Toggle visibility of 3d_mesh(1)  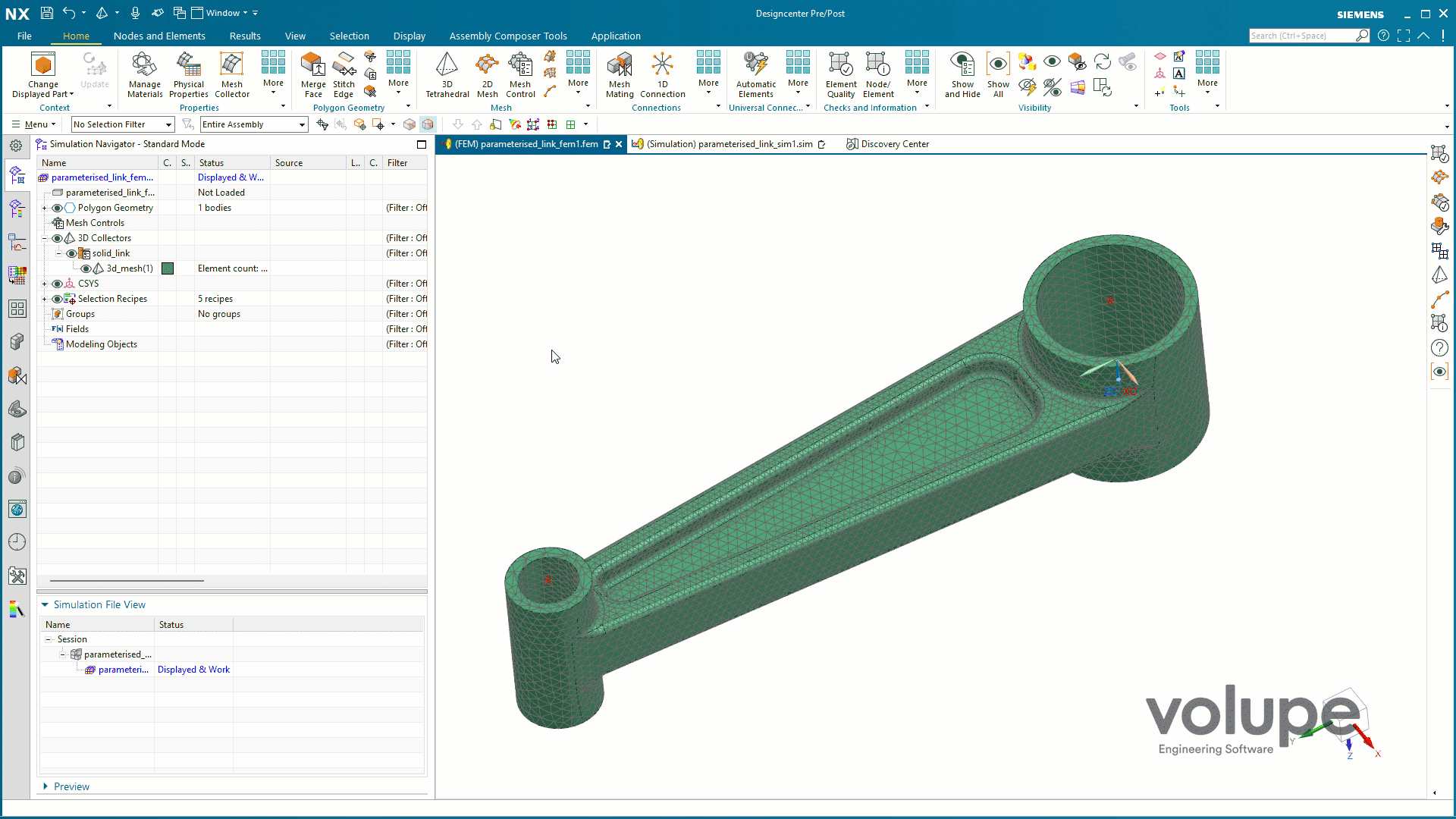pos(86,268)
